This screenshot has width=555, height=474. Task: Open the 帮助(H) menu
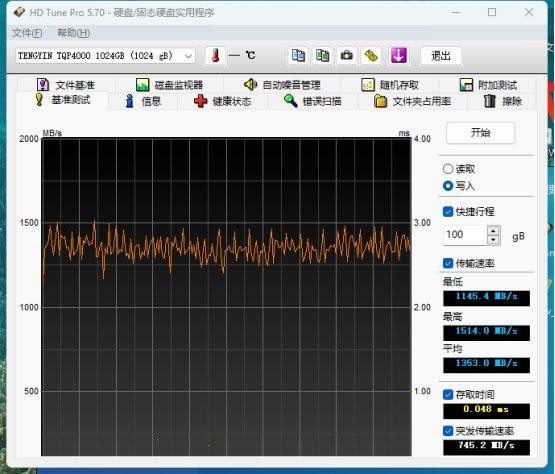click(x=73, y=33)
